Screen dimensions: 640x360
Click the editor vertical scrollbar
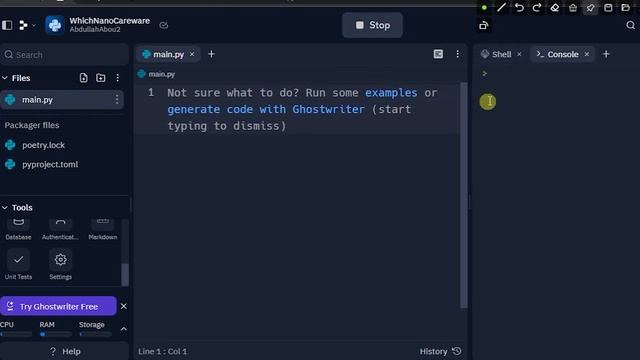pyautogui.click(x=463, y=195)
